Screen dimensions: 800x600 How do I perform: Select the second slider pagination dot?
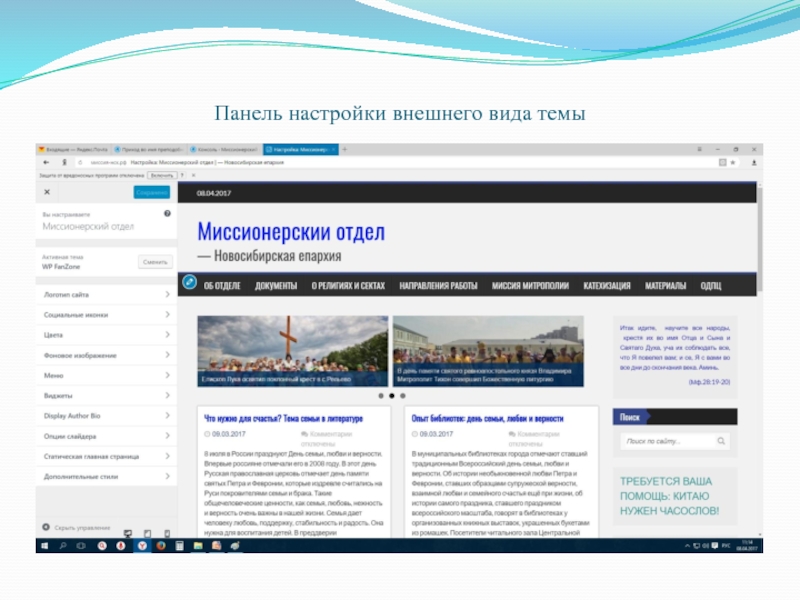pos(392,396)
